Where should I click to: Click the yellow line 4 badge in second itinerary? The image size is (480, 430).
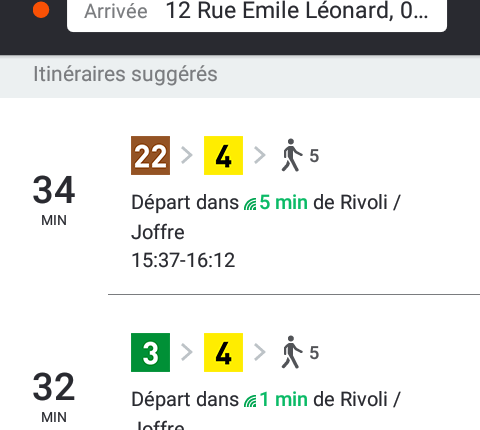(x=223, y=352)
